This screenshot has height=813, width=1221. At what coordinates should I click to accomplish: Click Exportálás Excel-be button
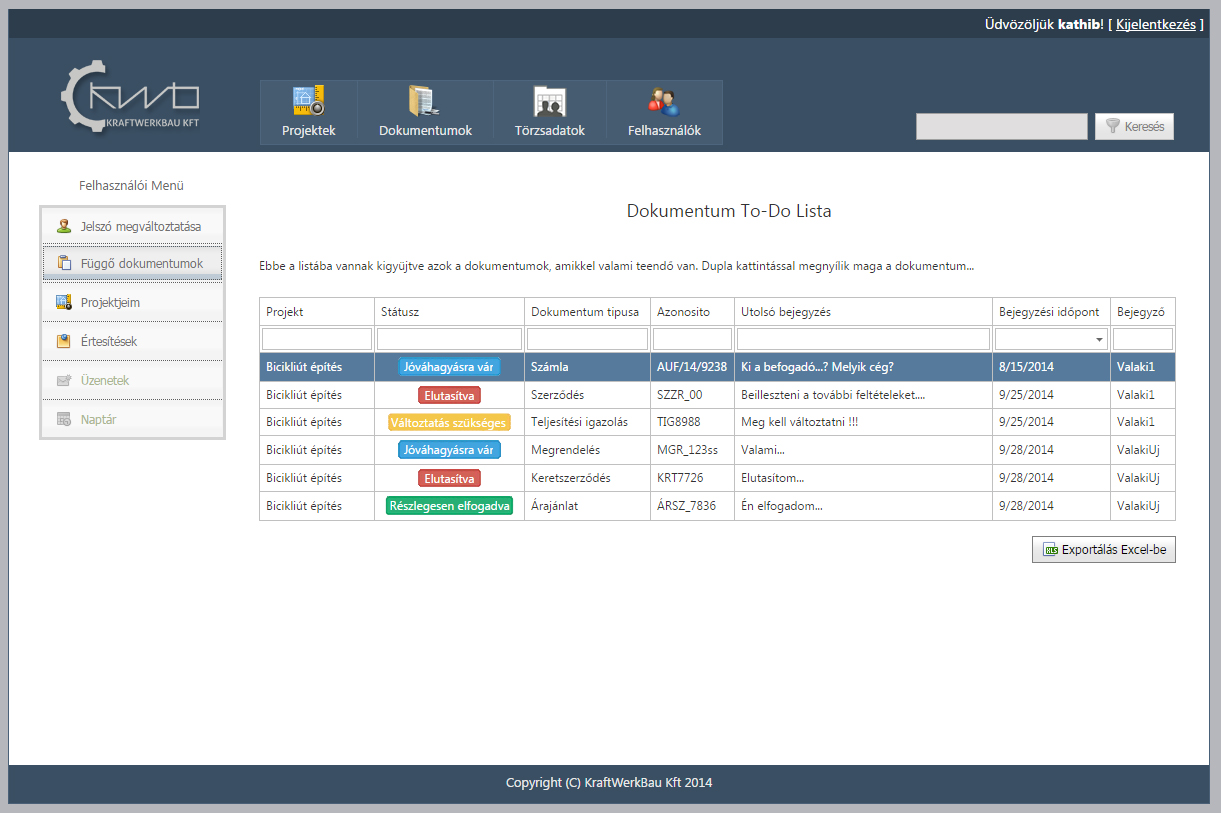[1104, 550]
